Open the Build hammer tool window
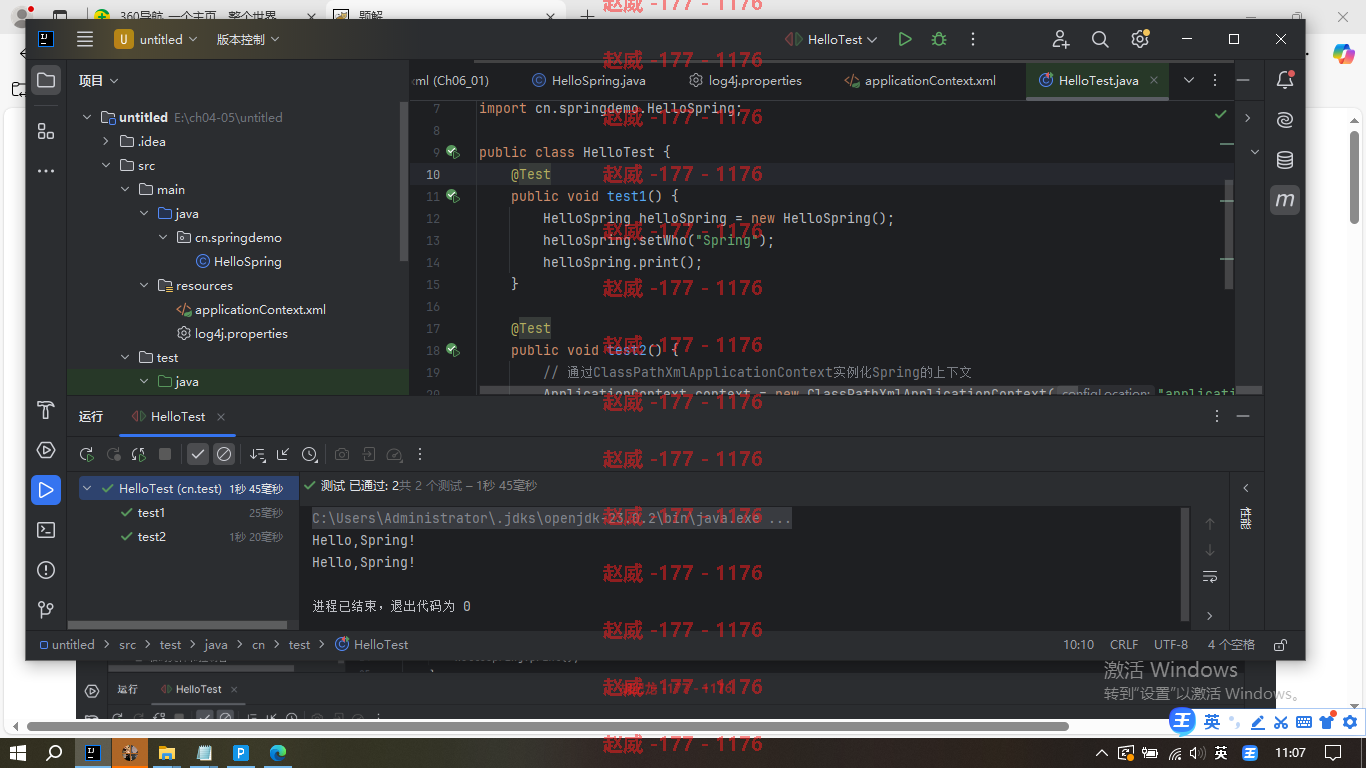The width and height of the screenshot is (1366, 768). pos(46,409)
